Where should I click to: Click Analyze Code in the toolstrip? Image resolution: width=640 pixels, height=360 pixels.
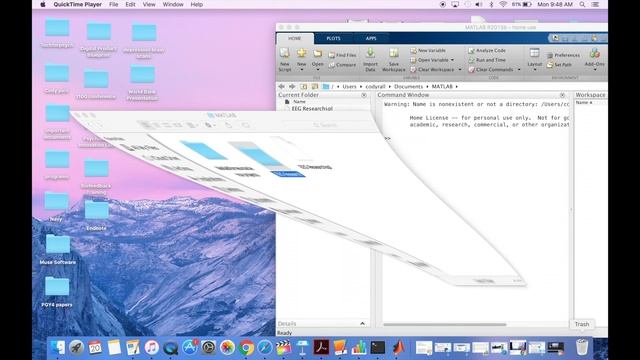coord(487,51)
